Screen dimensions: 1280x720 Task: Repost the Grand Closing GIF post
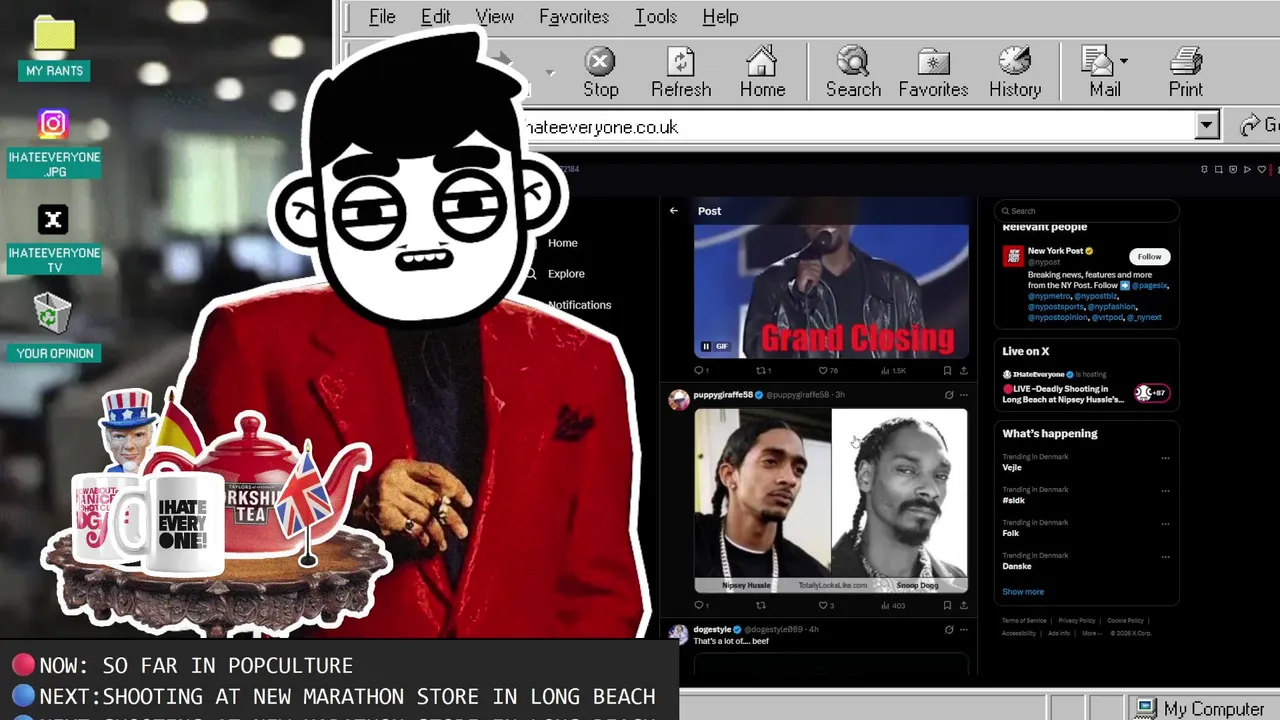click(763, 371)
